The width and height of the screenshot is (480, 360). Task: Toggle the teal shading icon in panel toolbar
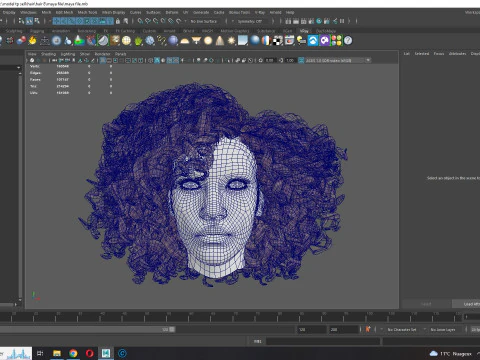click(157, 60)
